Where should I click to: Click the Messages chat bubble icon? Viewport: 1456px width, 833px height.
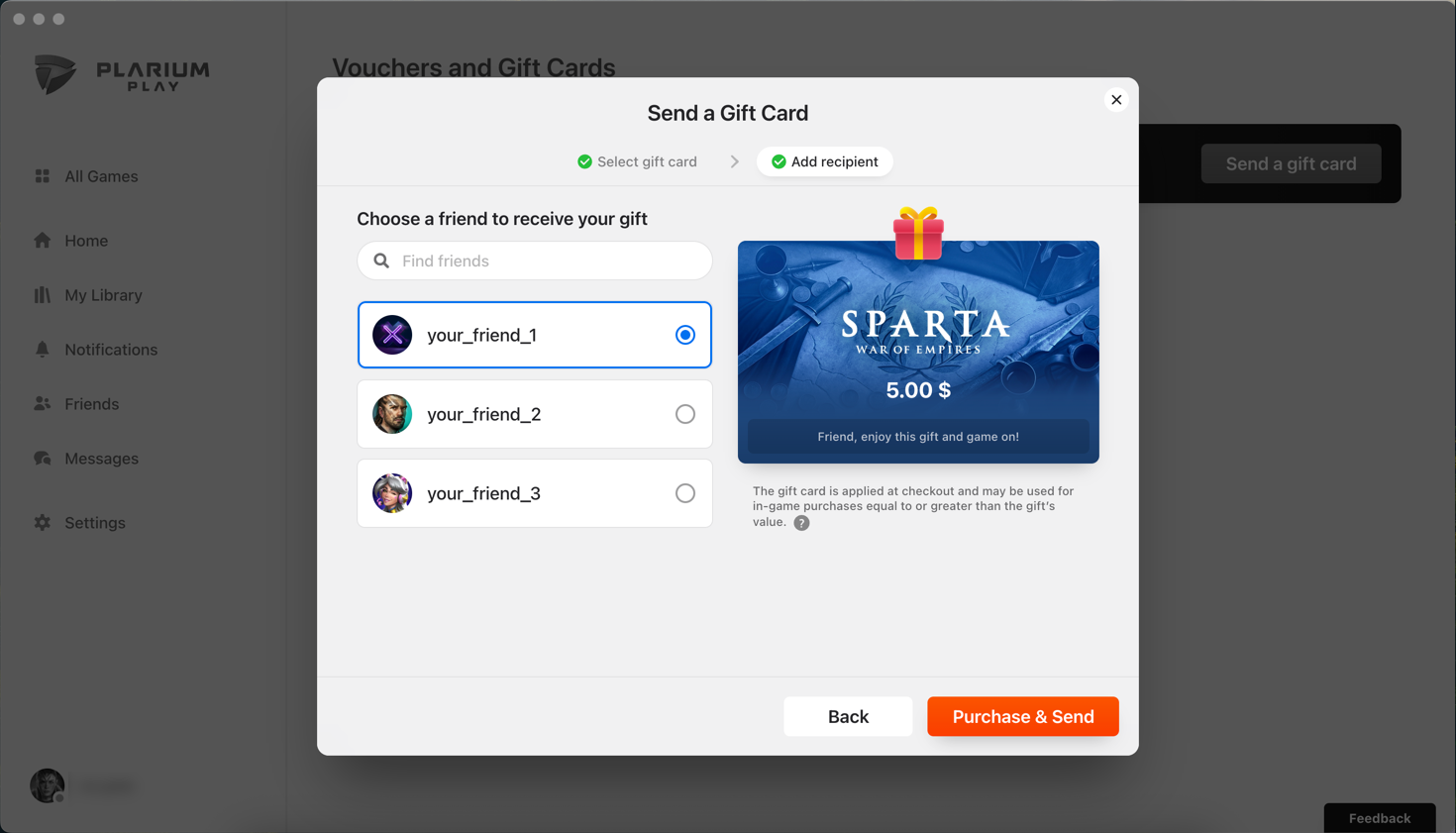pos(43,459)
